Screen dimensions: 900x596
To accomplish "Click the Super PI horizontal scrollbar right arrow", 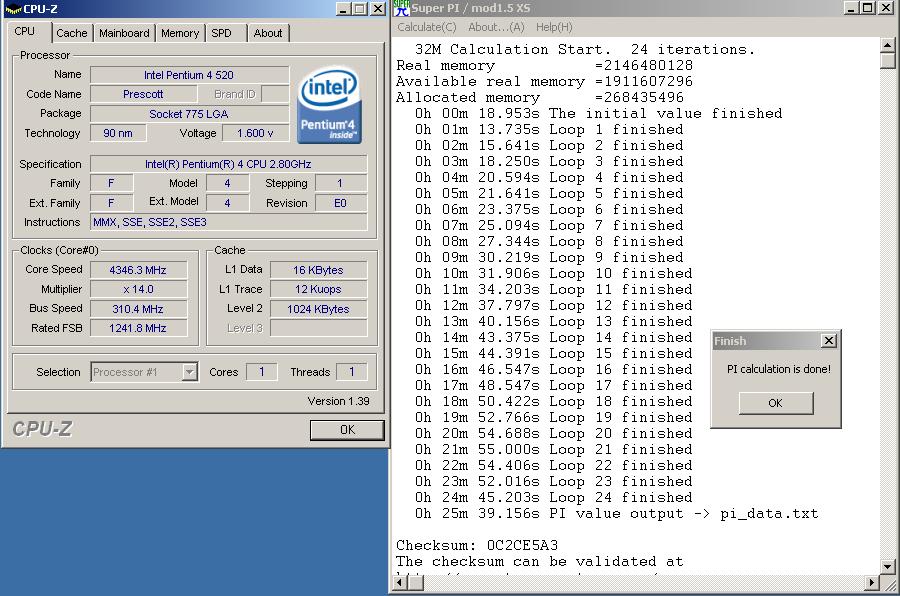I will pyautogui.click(x=872, y=583).
